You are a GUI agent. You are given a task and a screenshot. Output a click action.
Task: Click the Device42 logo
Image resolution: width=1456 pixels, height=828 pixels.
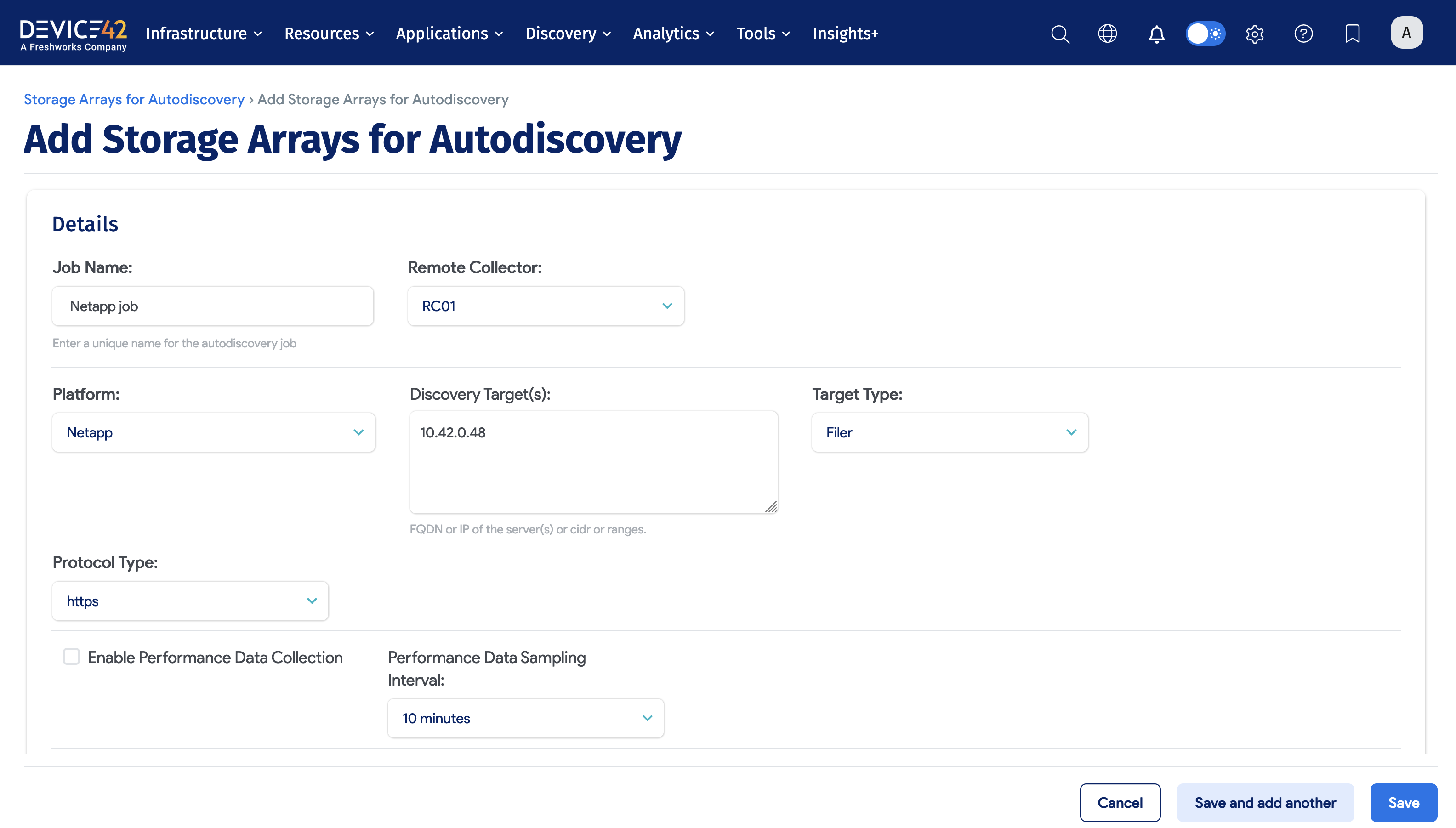click(x=74, y=34)
